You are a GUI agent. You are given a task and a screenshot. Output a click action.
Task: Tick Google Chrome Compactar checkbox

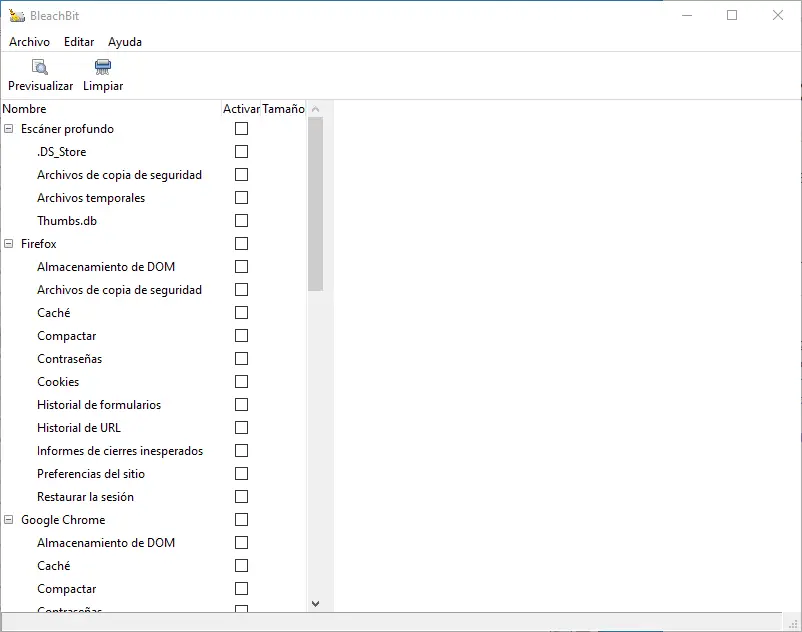[241, 589]
